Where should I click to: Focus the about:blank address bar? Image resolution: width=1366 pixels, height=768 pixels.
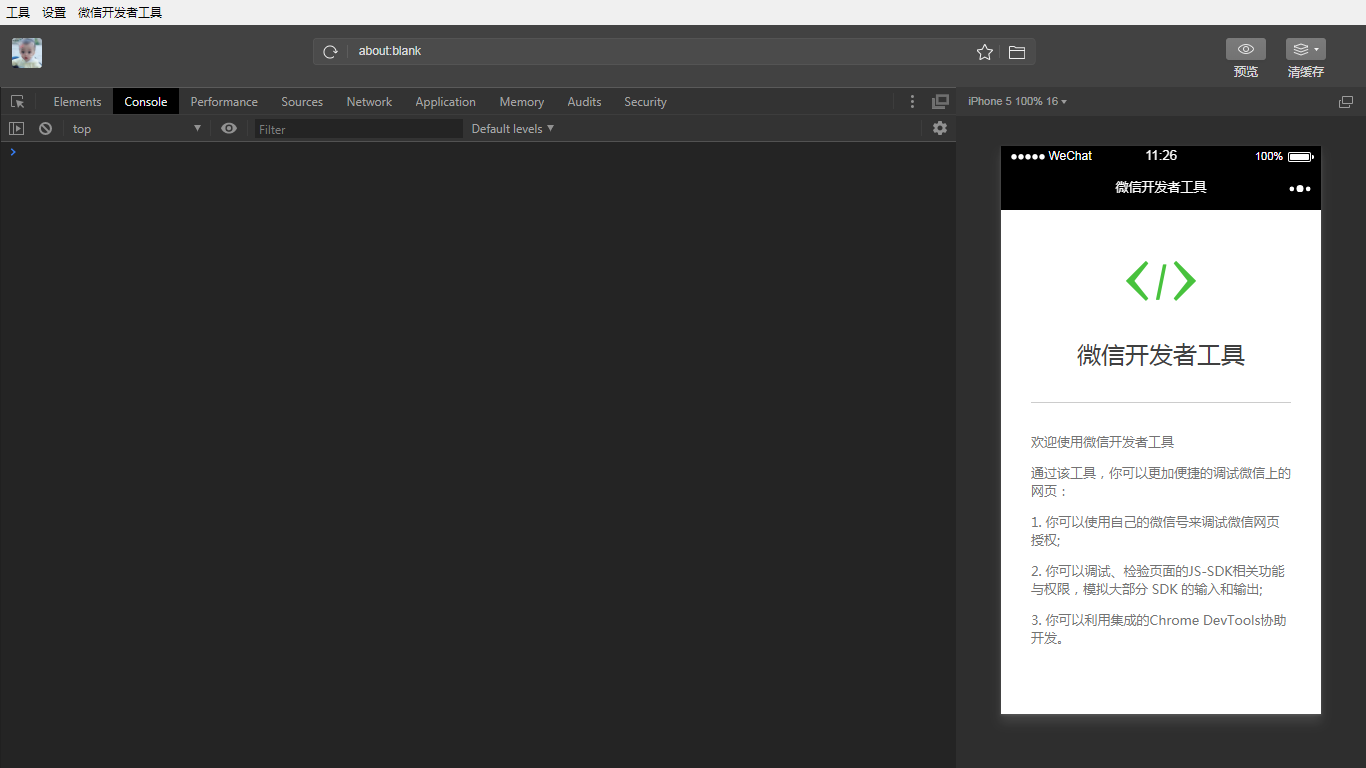click(660, 51)
